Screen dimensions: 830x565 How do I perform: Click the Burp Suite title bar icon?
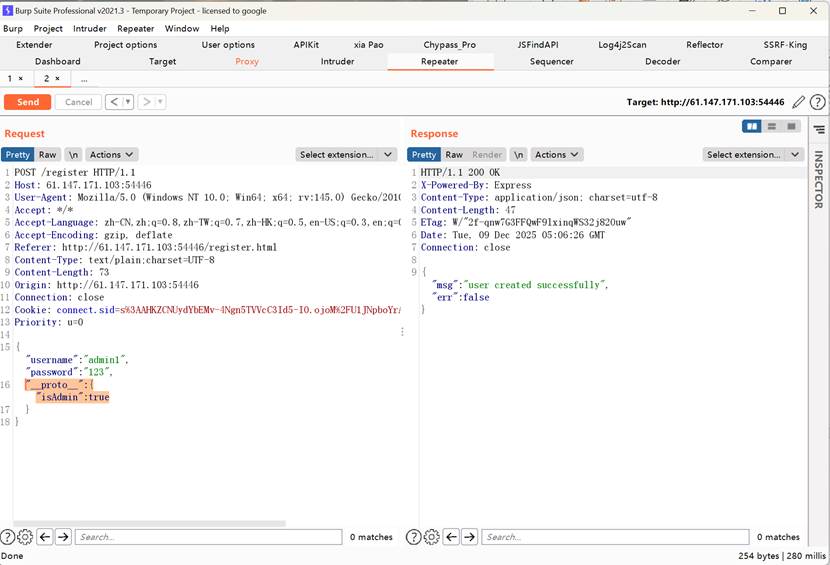point(7,11)
